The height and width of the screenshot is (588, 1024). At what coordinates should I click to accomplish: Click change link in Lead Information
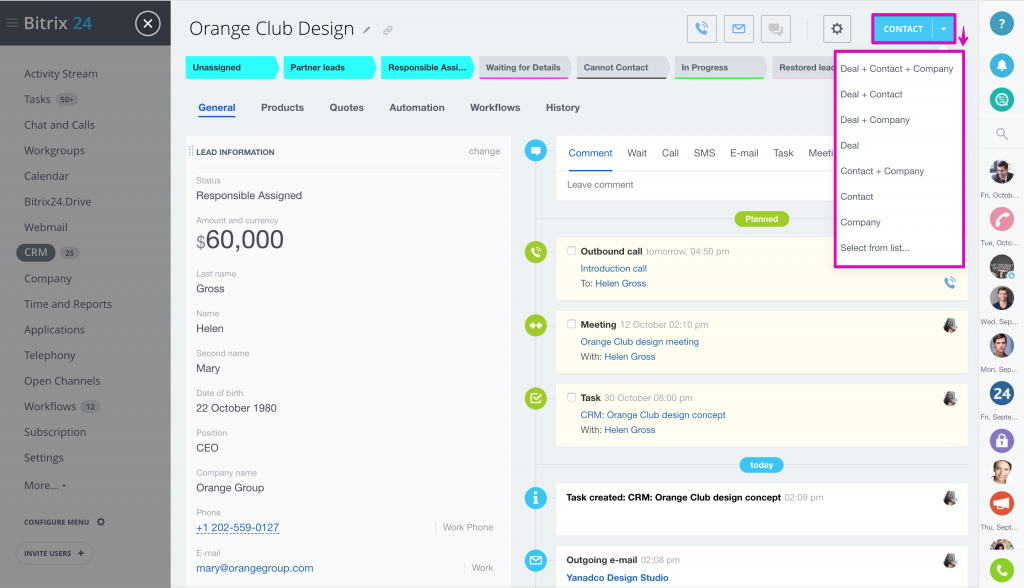pyautogui.click(x=484, y=151)
